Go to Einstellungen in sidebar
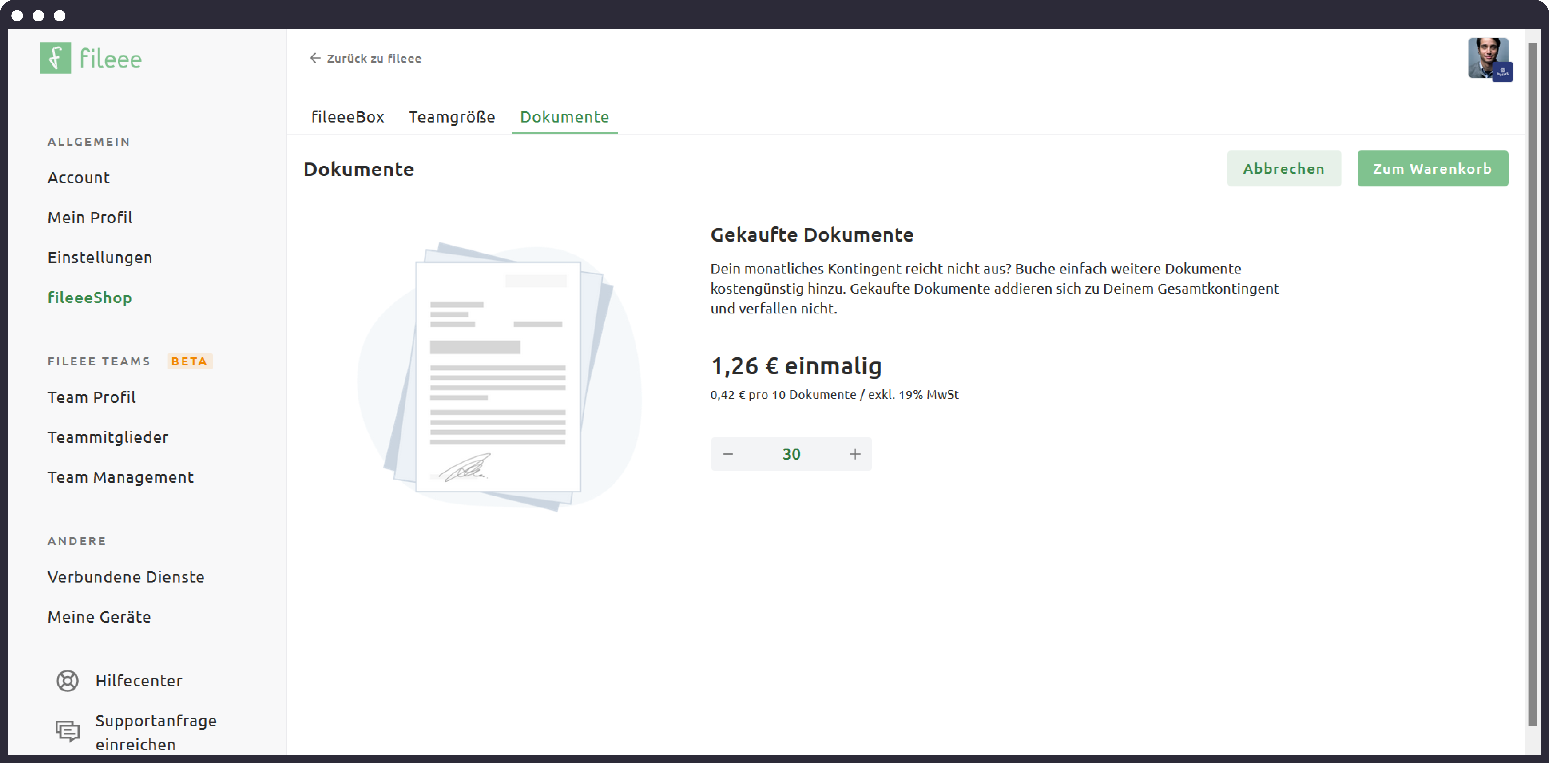The width and height of the screenshot is (1549, 784). click(100, 257)
